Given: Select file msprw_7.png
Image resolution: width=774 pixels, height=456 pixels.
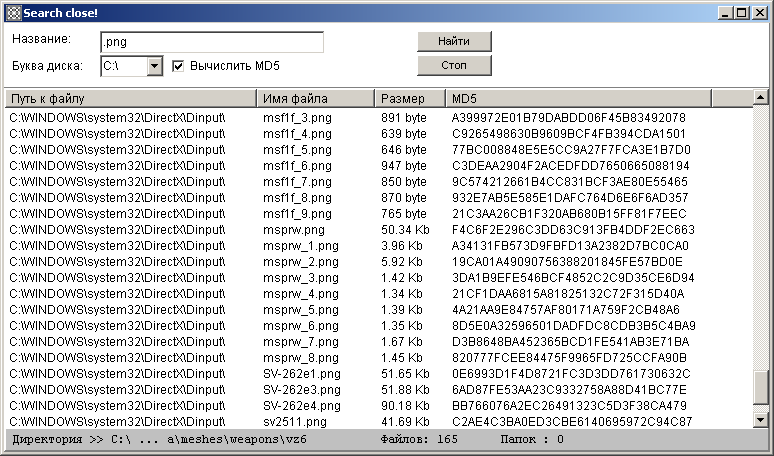Looking at the screenshot, I should pyautogui.click(x=301, y=342).
